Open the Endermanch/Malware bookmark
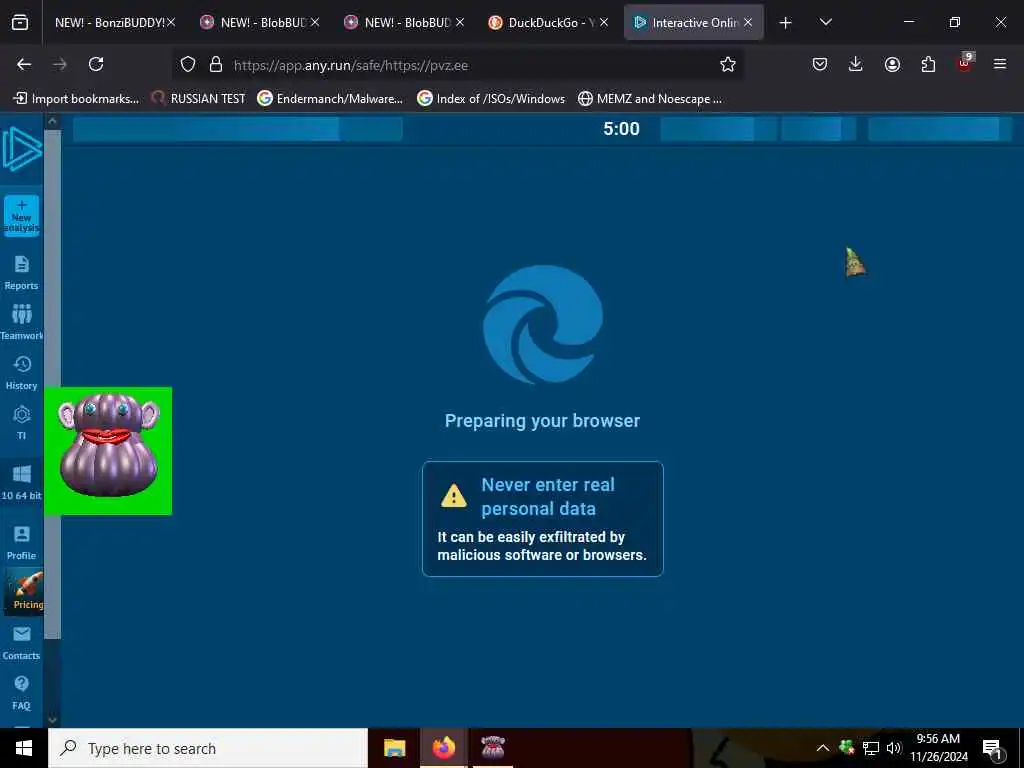The width and height of the screenshot is (1024, 768). [330, 99]
